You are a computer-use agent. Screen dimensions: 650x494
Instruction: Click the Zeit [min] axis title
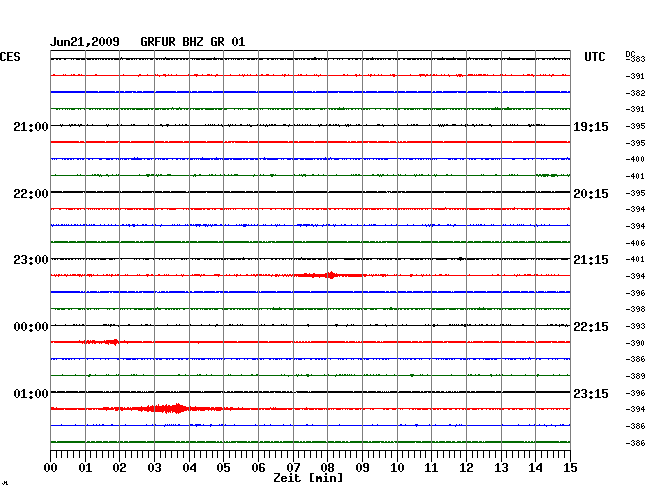[308, 478]
